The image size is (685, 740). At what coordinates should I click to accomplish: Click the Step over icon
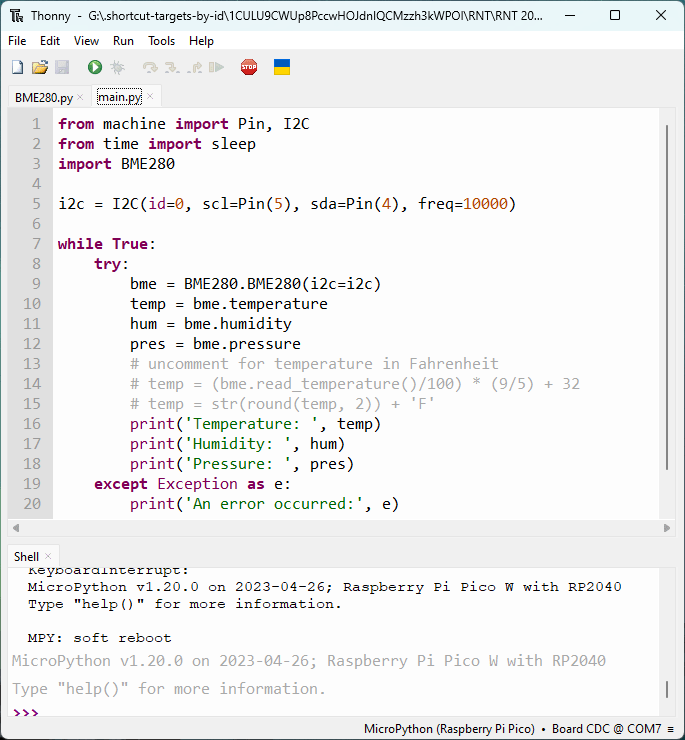click(150, 67)
